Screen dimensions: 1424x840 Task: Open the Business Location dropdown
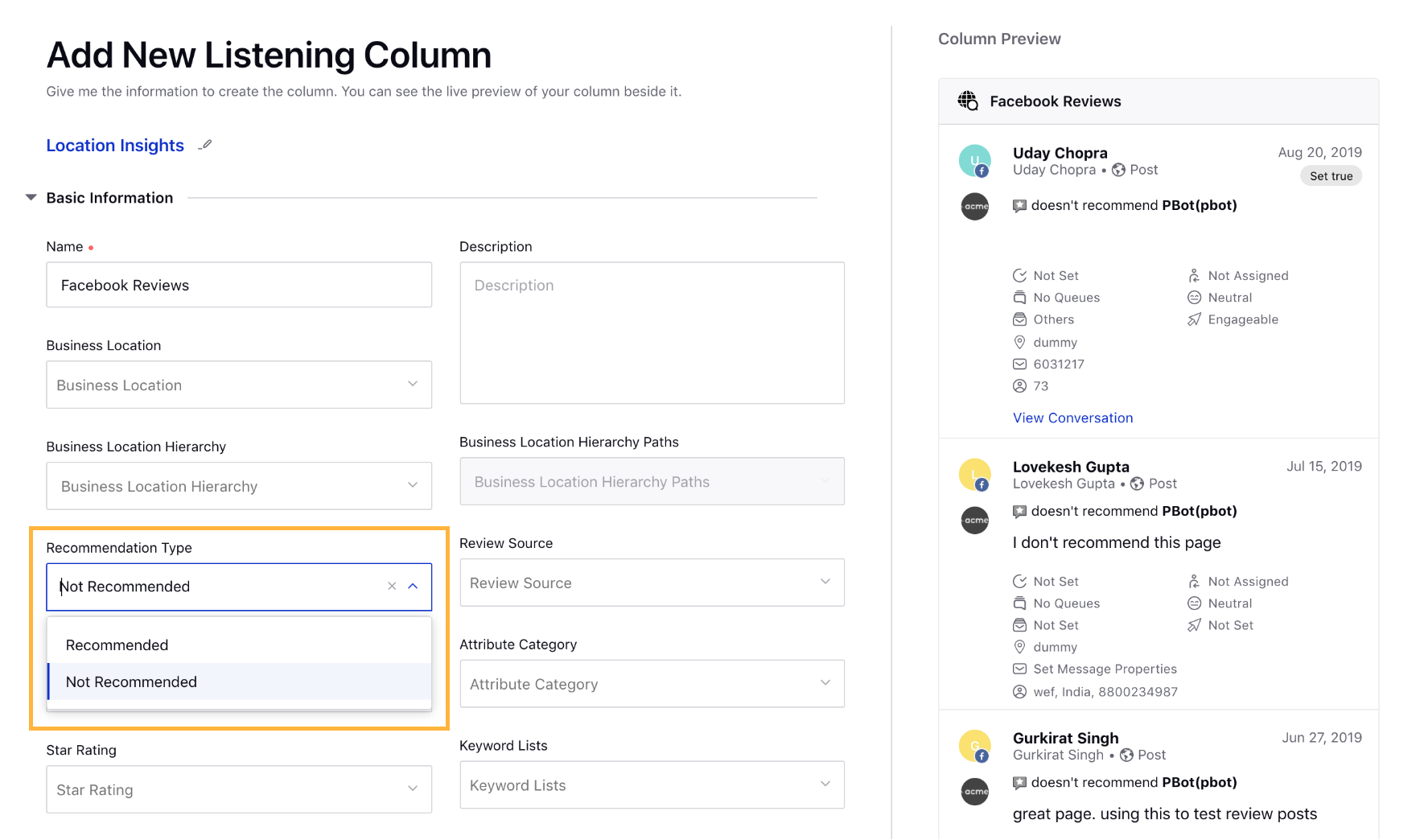[239, 385]
